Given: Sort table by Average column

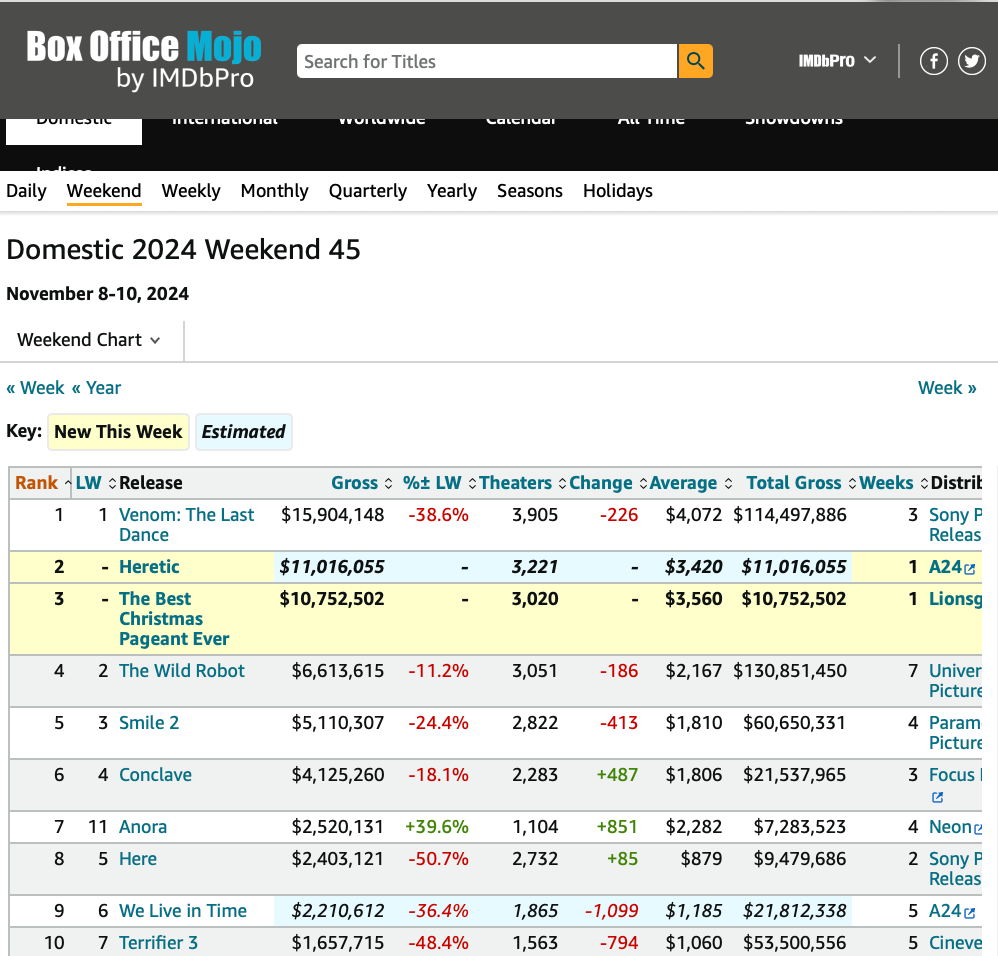Looking at the screenshot, I should [691, 482].
